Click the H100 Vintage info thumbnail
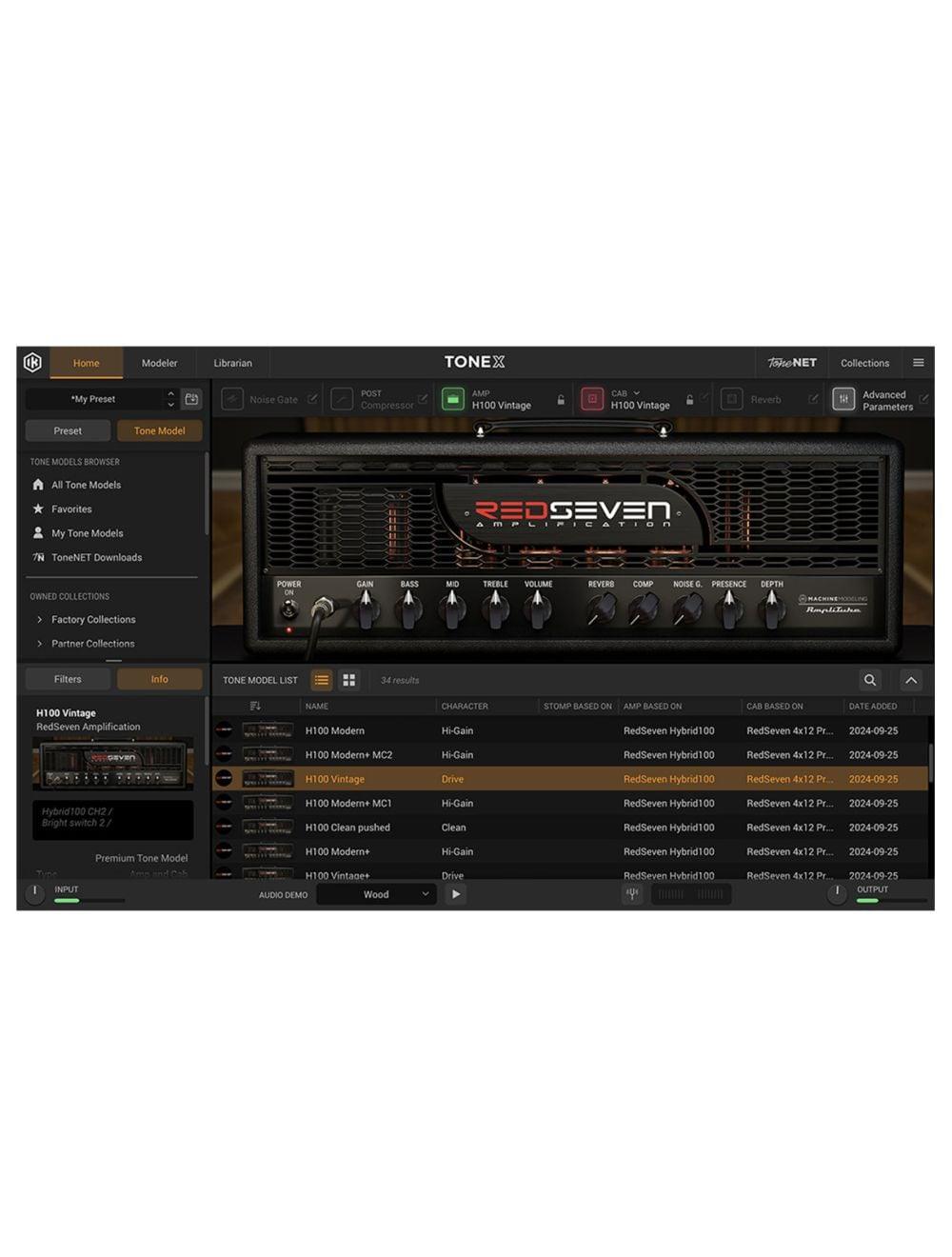Screen dimensions: 952x1257 pyautogui.click(x=112, y=763)
